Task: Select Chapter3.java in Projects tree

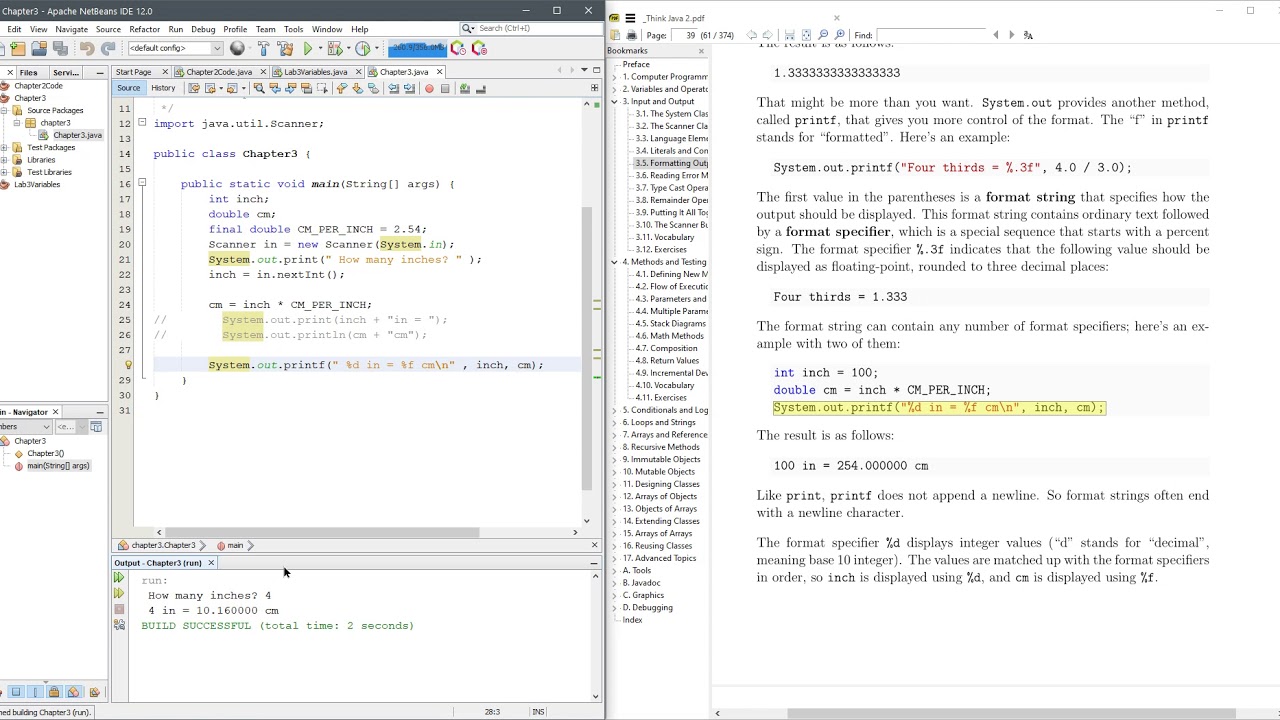Action: coord(77,135)
